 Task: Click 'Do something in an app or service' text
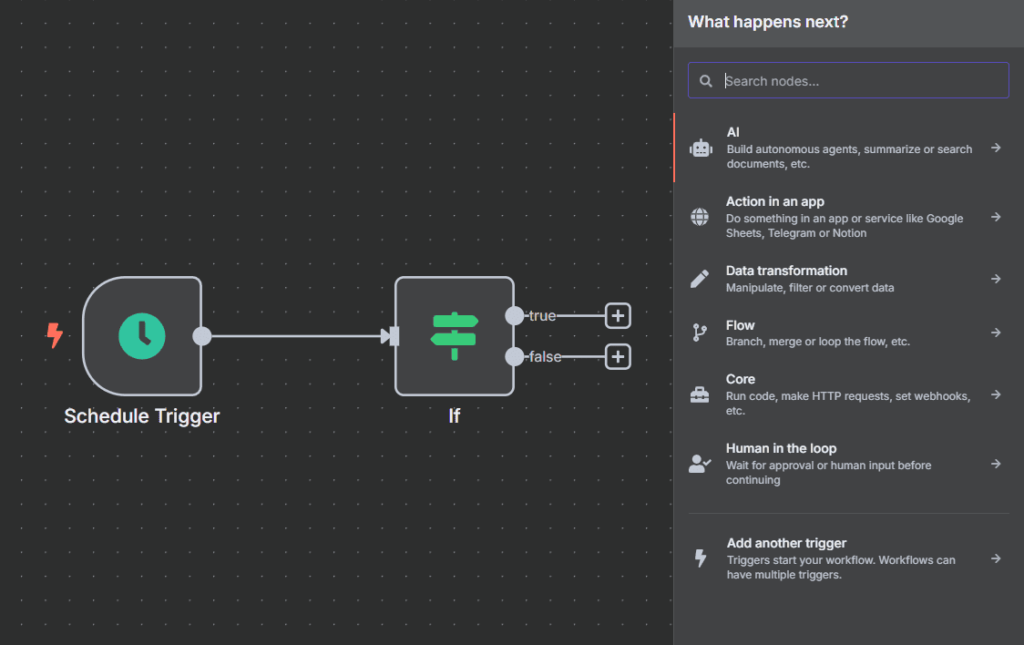point(844,225)
